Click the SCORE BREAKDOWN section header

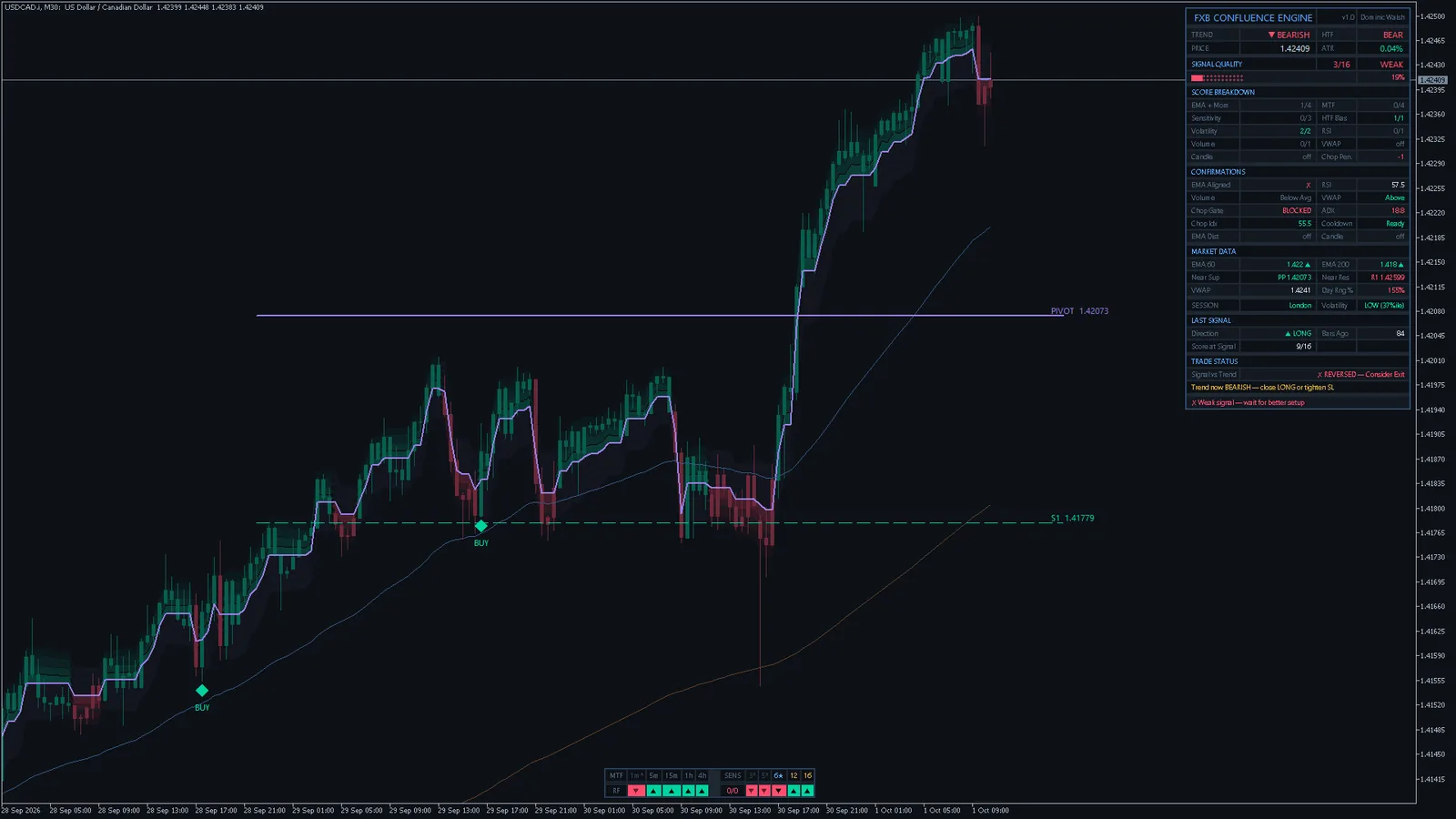click(1223, 92)
